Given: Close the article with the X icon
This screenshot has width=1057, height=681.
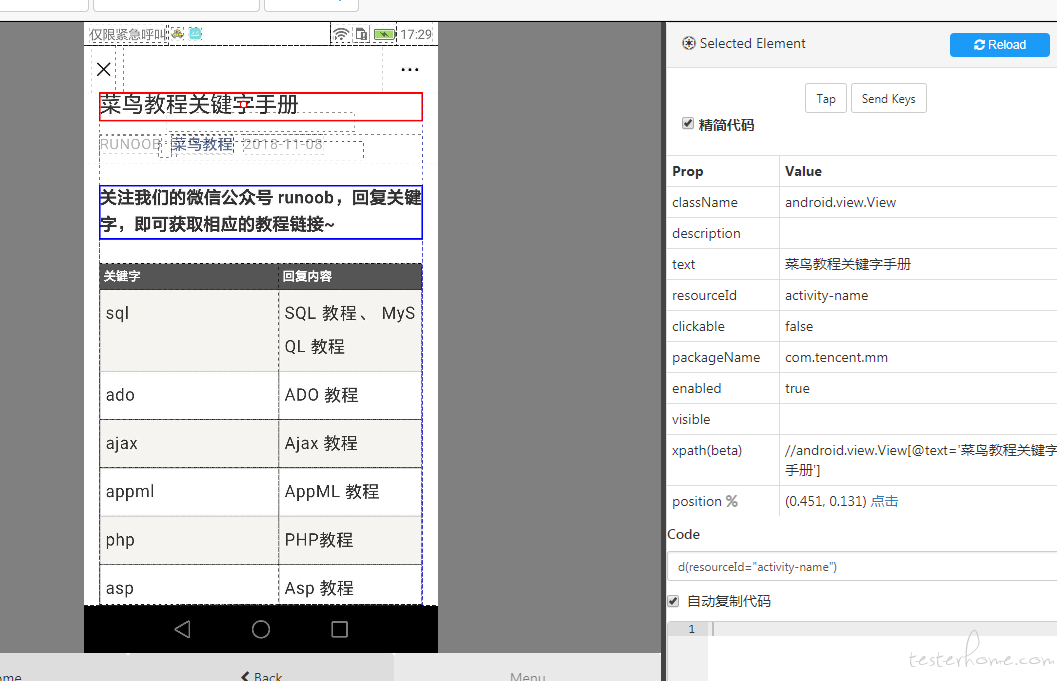Looking at the screenshot, I should coord(104,69).
